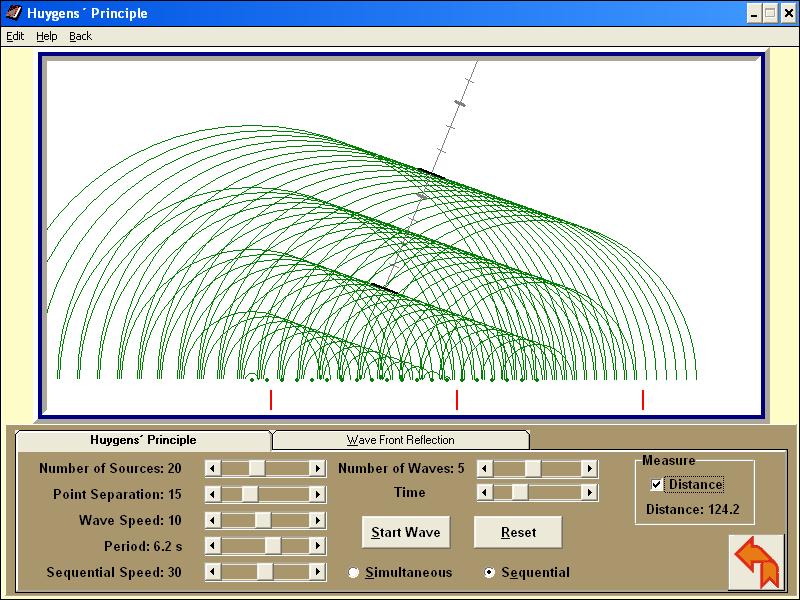Screen dimensions: 800x600
Task: Click the Point Separation: 15 label
Action: [x=117, y=494]
